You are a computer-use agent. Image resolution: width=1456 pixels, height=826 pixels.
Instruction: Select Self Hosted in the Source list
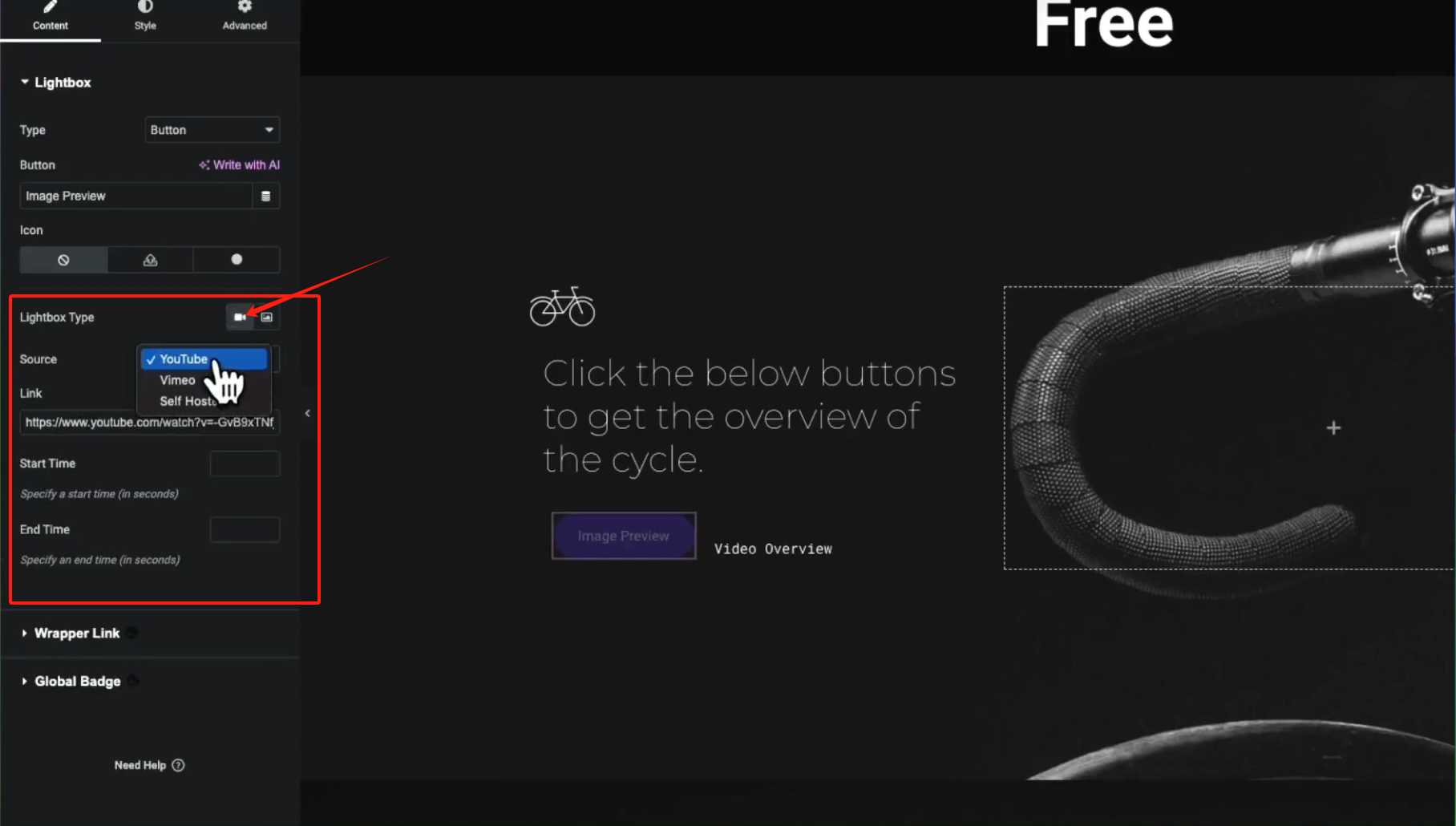[x=189, y=401]
